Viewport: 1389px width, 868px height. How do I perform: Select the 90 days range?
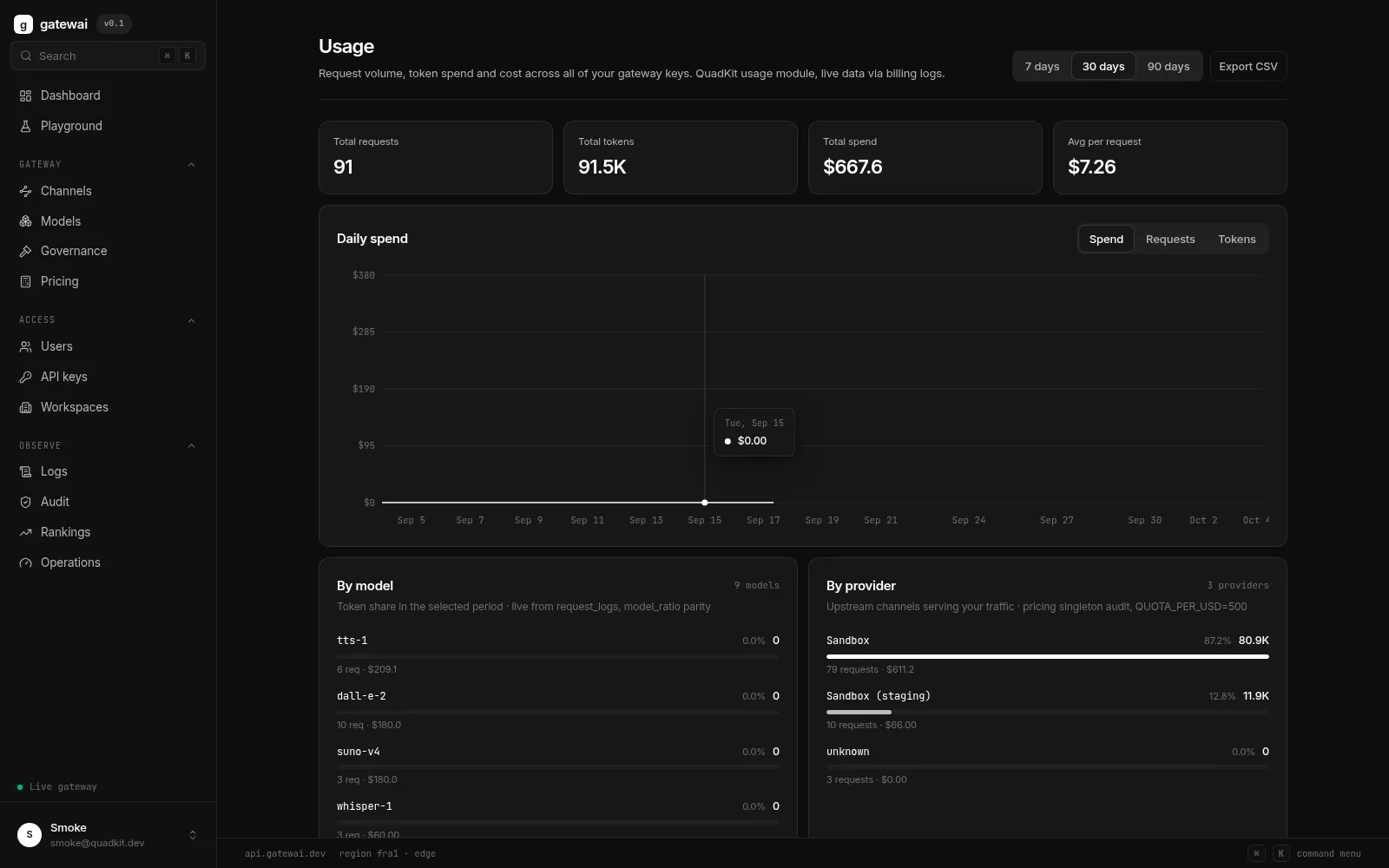pos(1168,66)
